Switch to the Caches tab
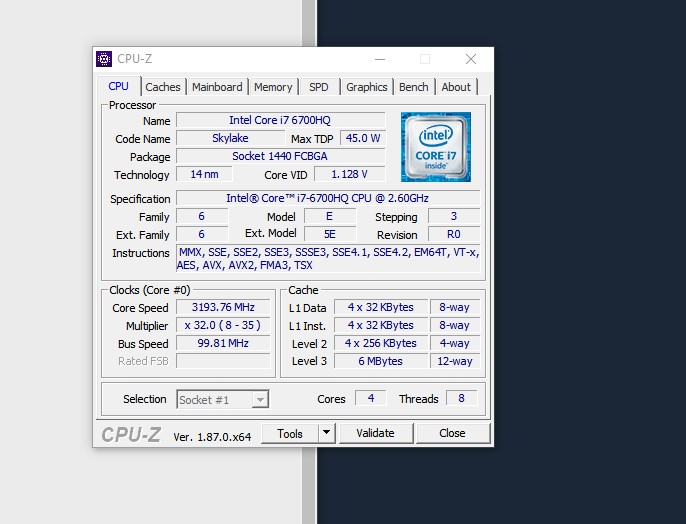The height and width of the screenshot is (524, 686). click(x=163, y=87)
